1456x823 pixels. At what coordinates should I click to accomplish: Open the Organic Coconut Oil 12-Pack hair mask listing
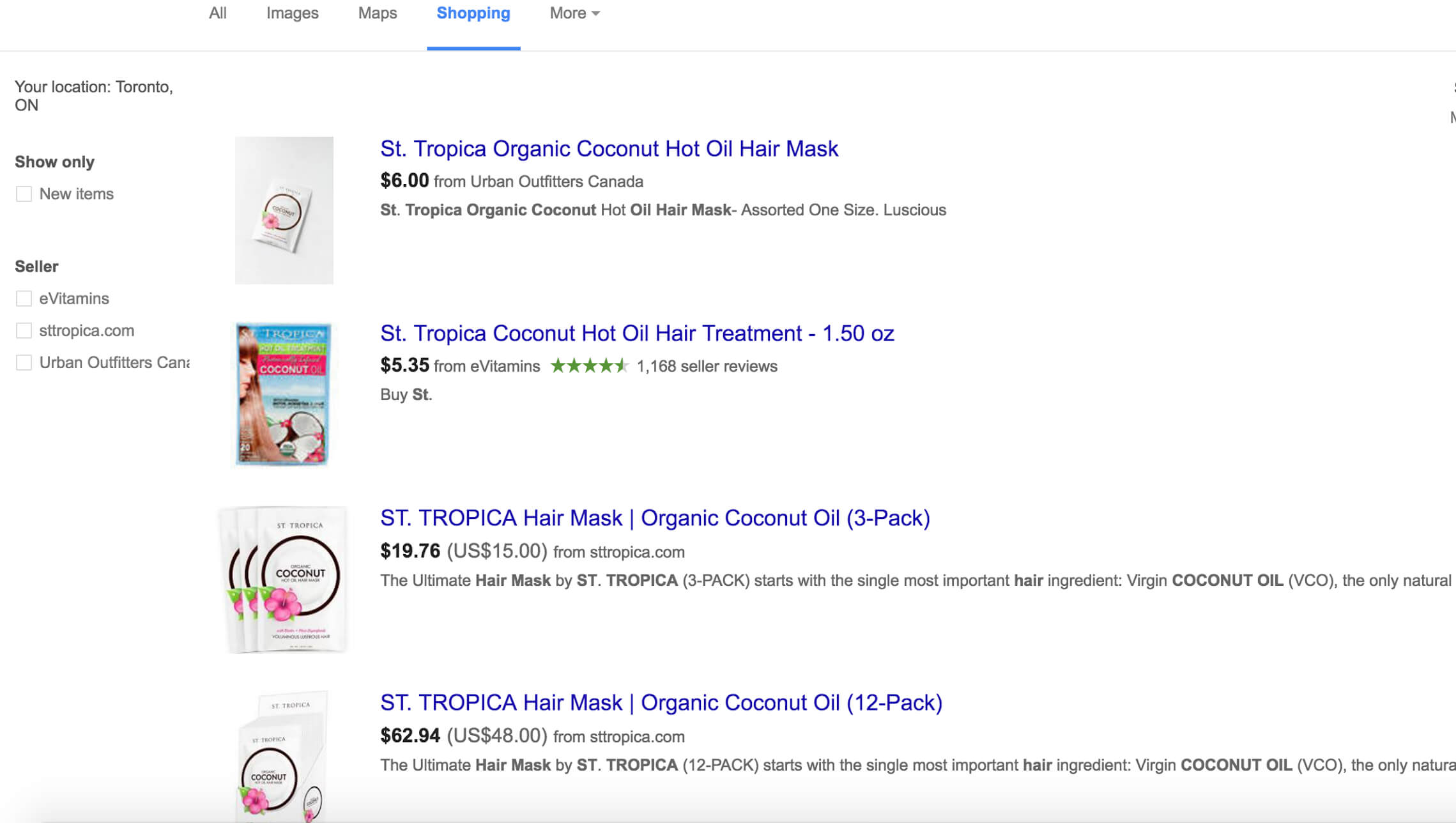point(661,702)
